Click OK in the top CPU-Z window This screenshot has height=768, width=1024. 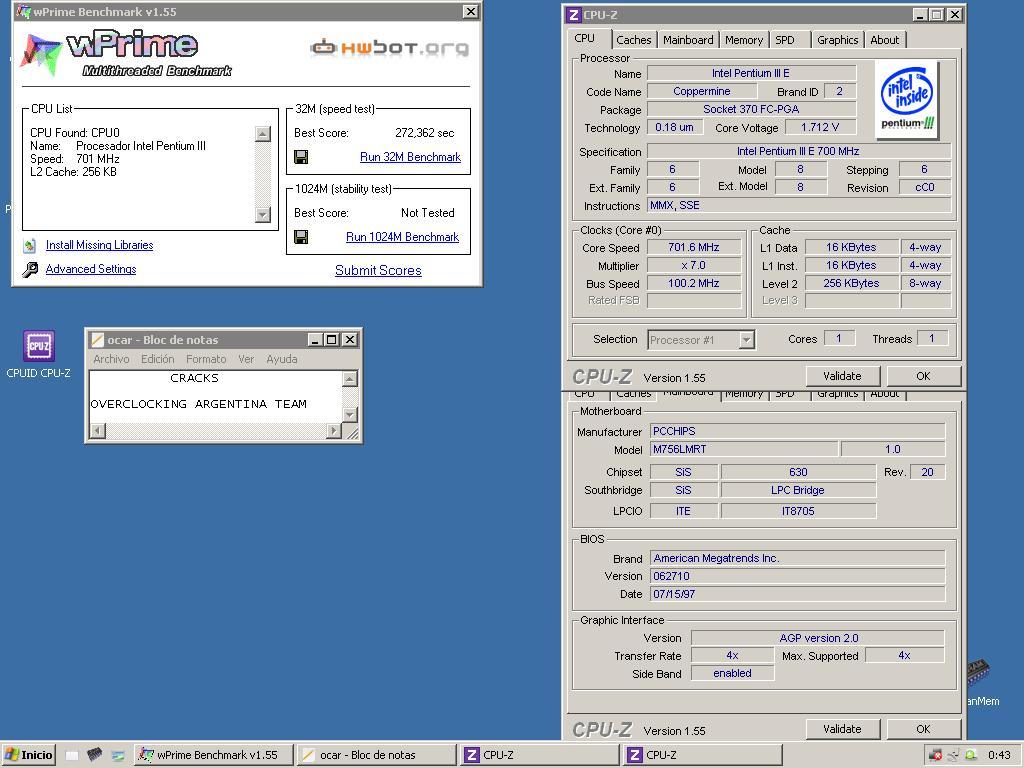[923, 376]
